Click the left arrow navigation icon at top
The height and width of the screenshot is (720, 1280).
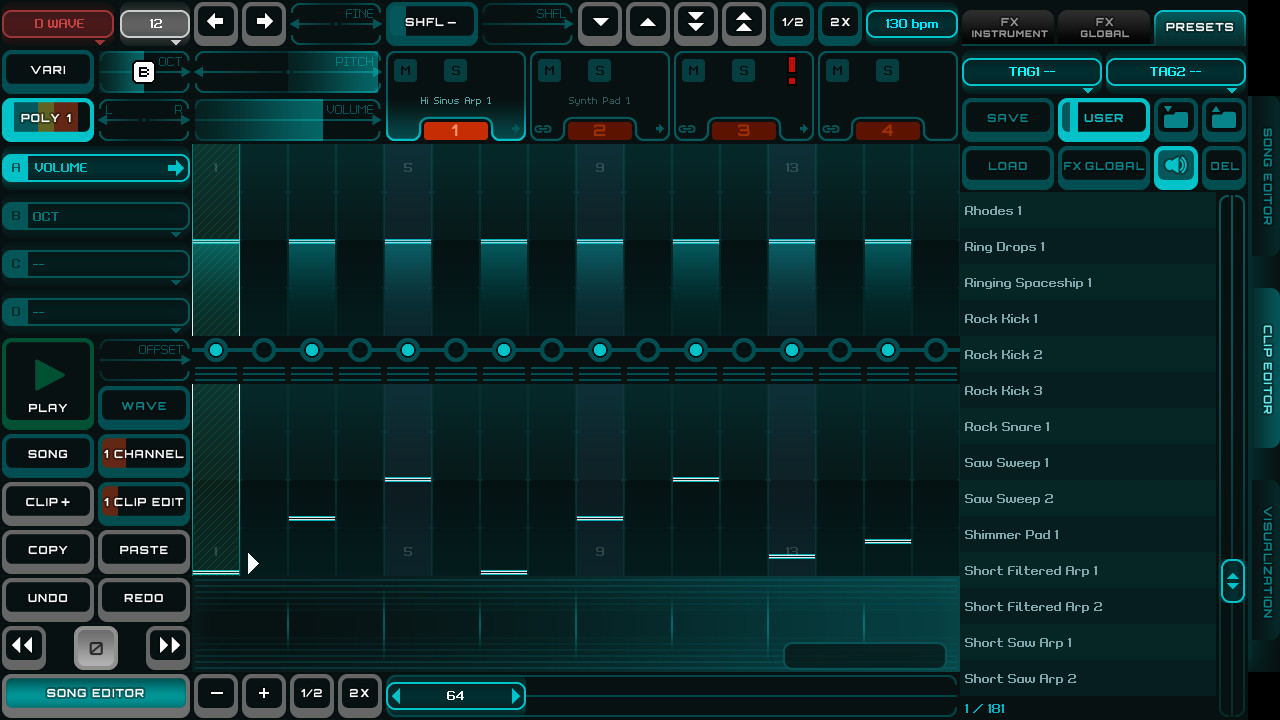[215, 22]
